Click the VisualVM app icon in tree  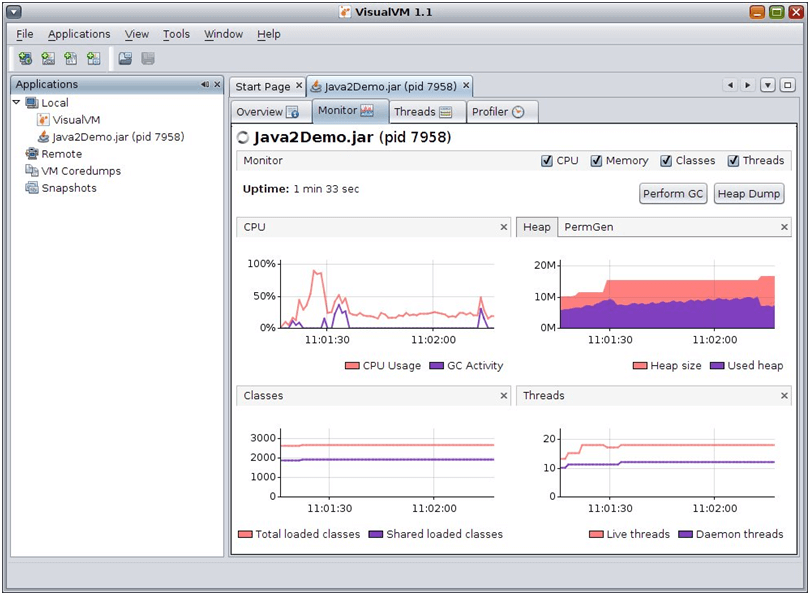coord(43,120)
